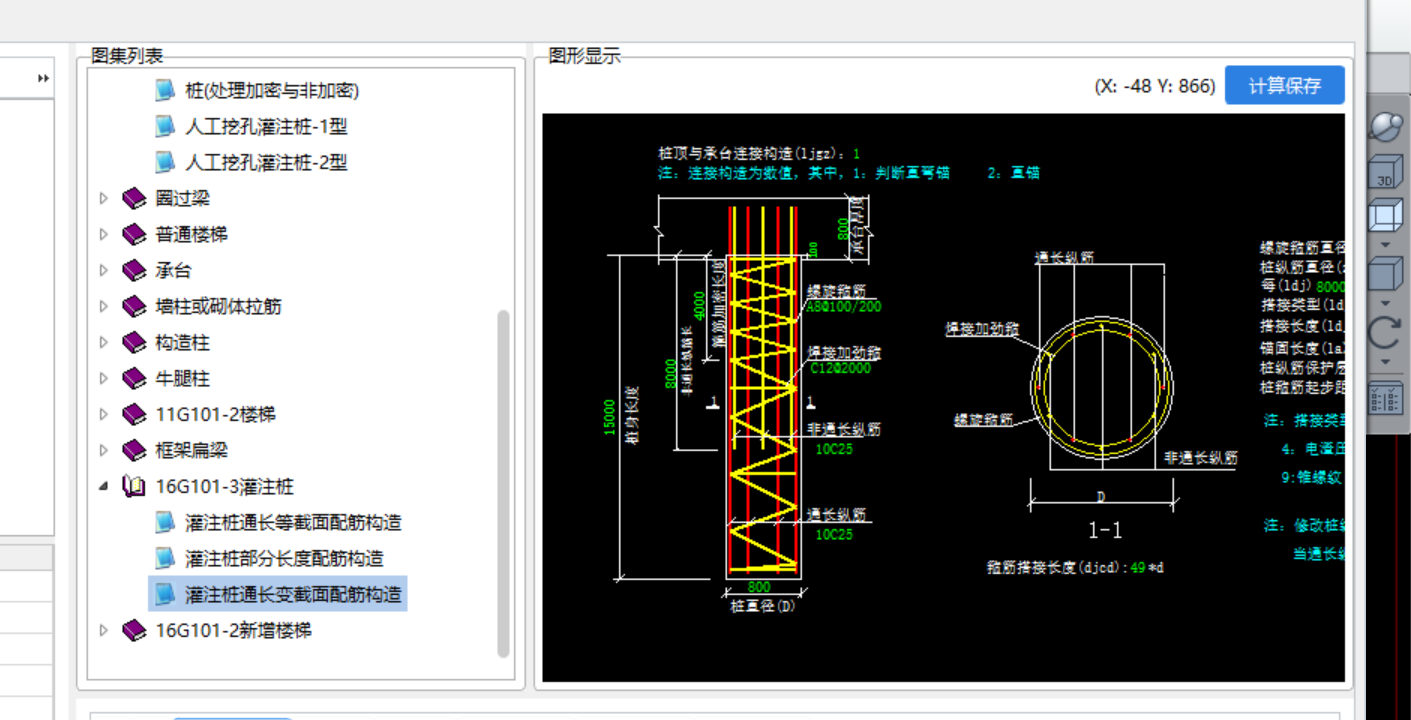Collapse the 16G101-3灌注桩 node arrow
This screenshot has width=1411, height=720.
103,487
